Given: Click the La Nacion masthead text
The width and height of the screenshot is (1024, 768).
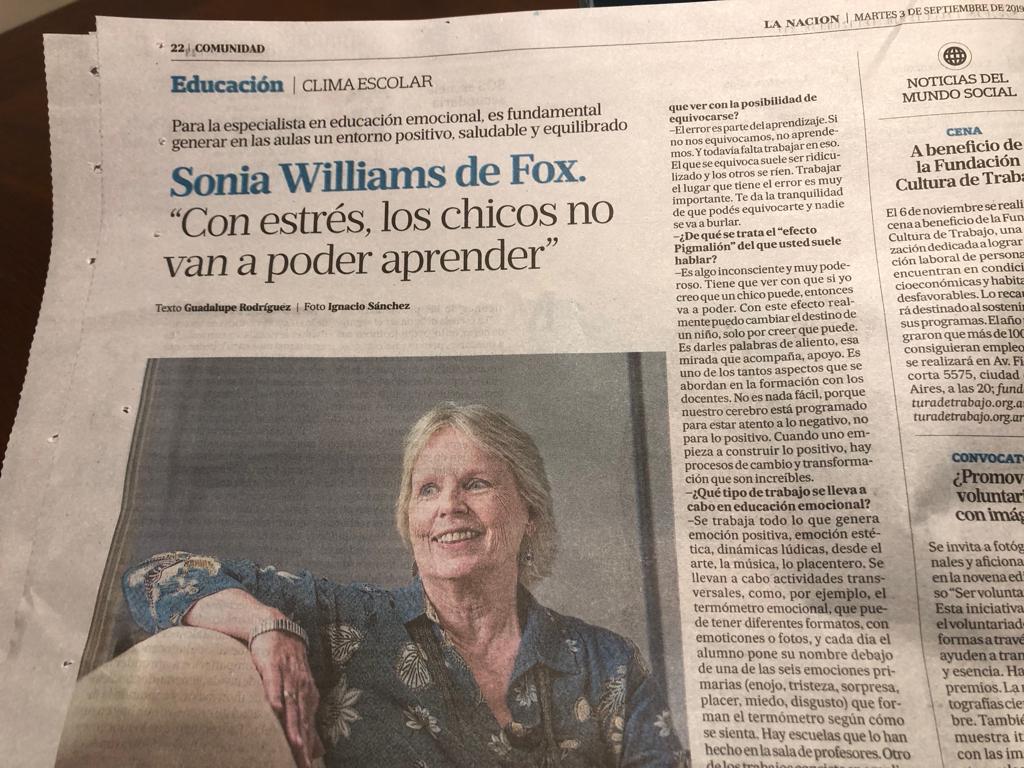Looking at the screenshot, I should tap(801, 22).
